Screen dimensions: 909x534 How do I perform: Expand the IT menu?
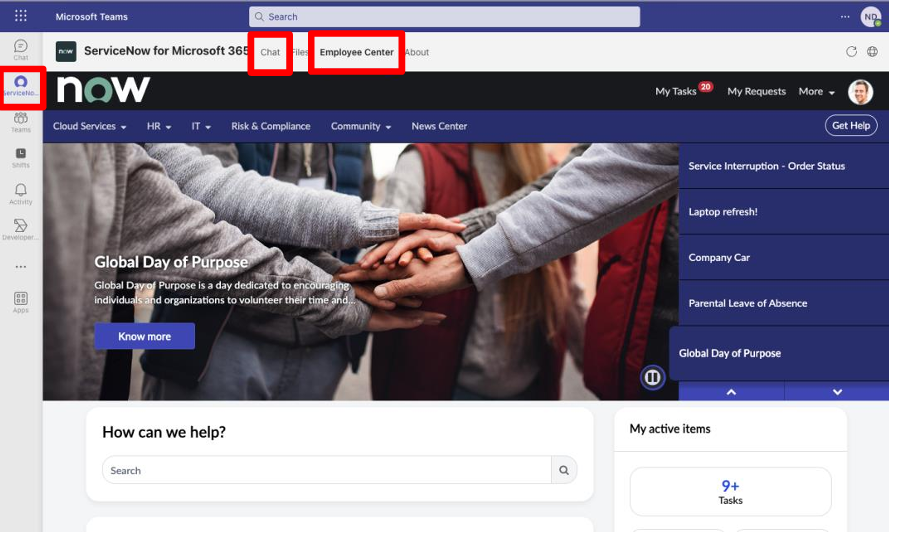(201, 126)
